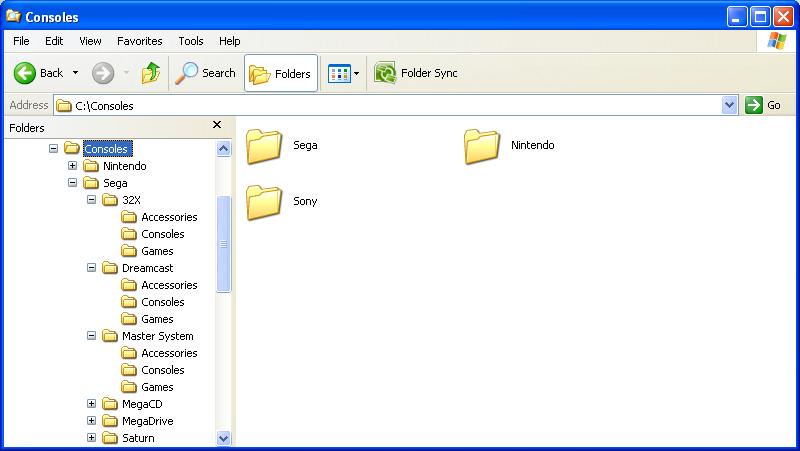Maximize the Consoles window
The image size is (800, 451).
tap(760, 17)
